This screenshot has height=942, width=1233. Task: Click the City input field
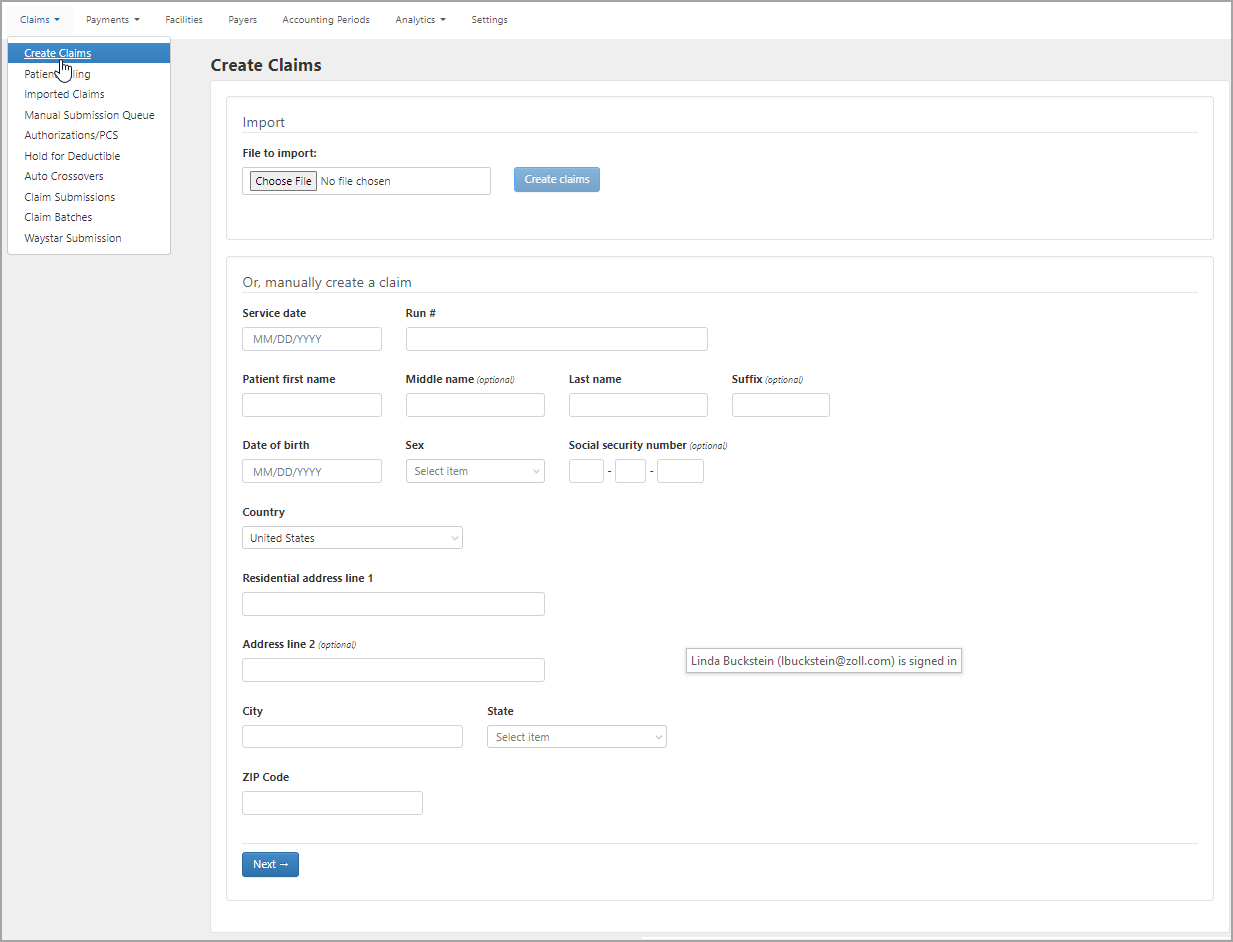[x=352, y=737]
